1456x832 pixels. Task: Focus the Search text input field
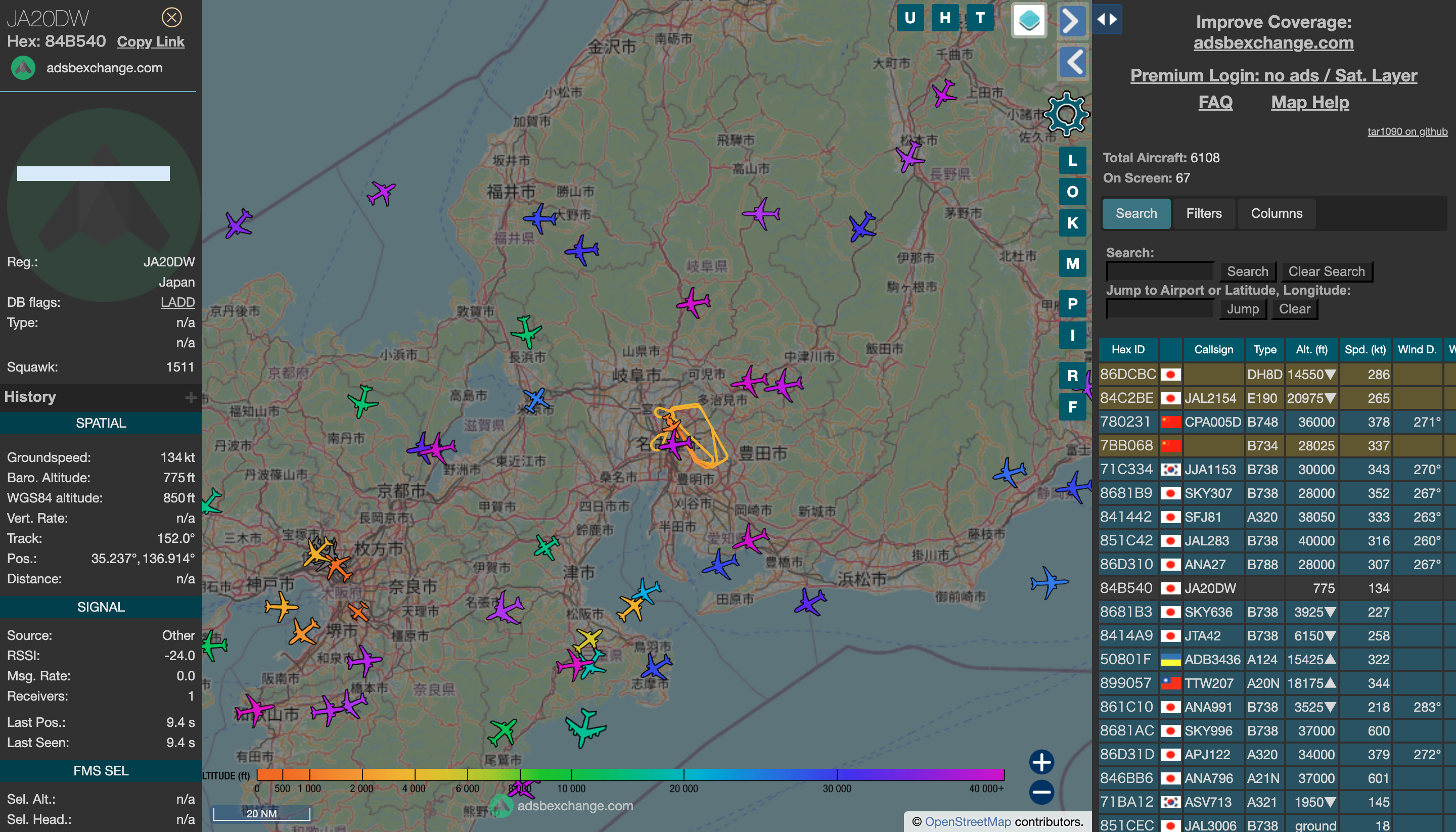click(x=1159, y=271)
